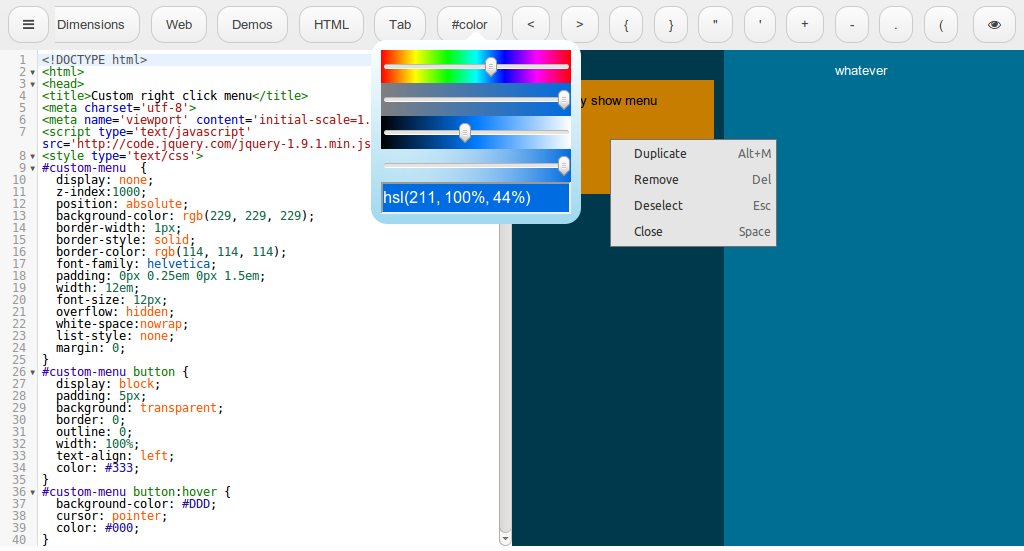Click the orange 'show menu' box
Screen dimensions: 1024x551
(x=645, y=137)
